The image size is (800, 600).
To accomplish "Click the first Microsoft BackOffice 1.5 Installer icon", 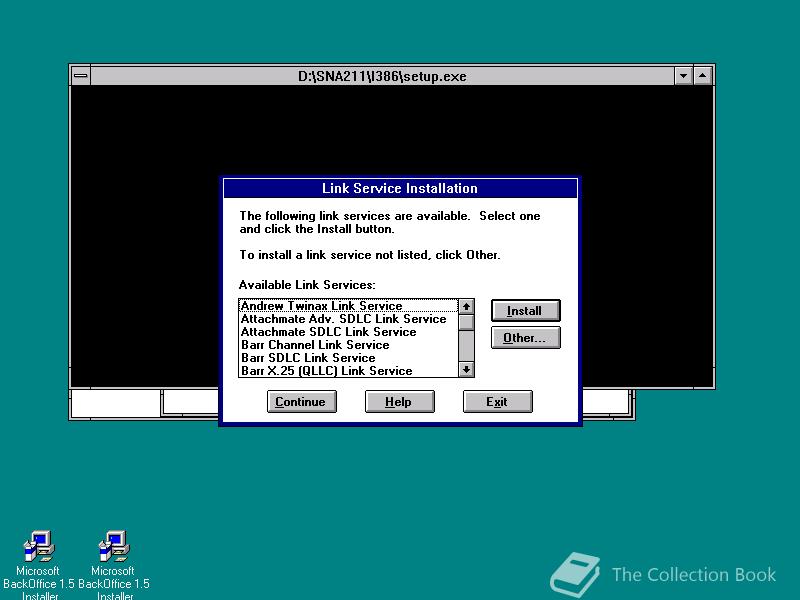I will 38,565.
